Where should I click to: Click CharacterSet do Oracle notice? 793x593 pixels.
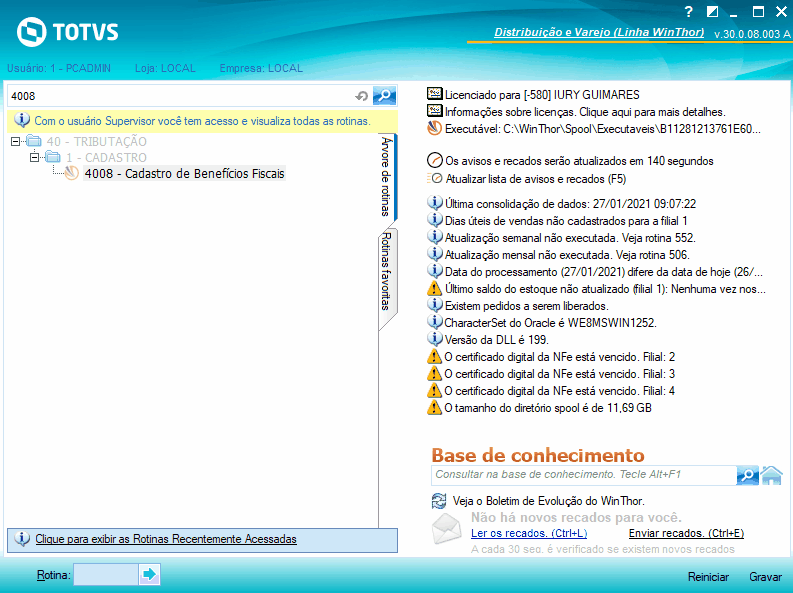tap(550, 323)
